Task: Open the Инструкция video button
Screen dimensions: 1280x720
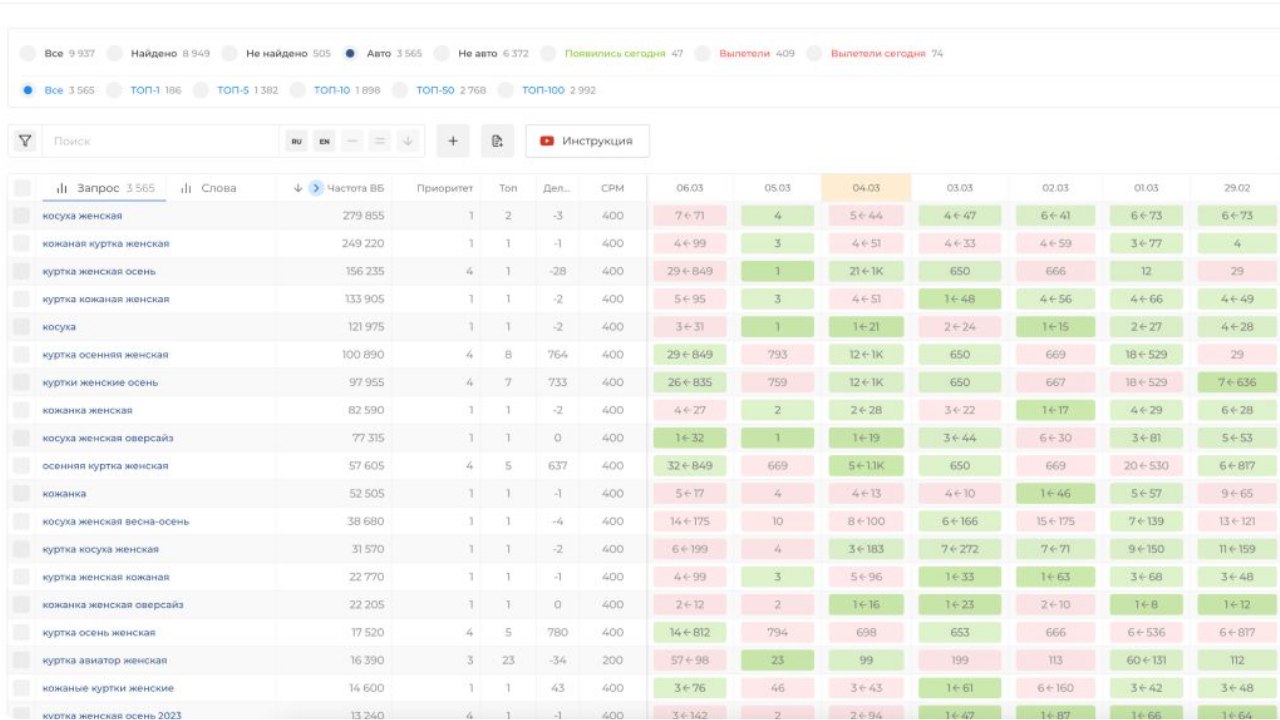Action: pyautogui.click(x=587, y=141)
